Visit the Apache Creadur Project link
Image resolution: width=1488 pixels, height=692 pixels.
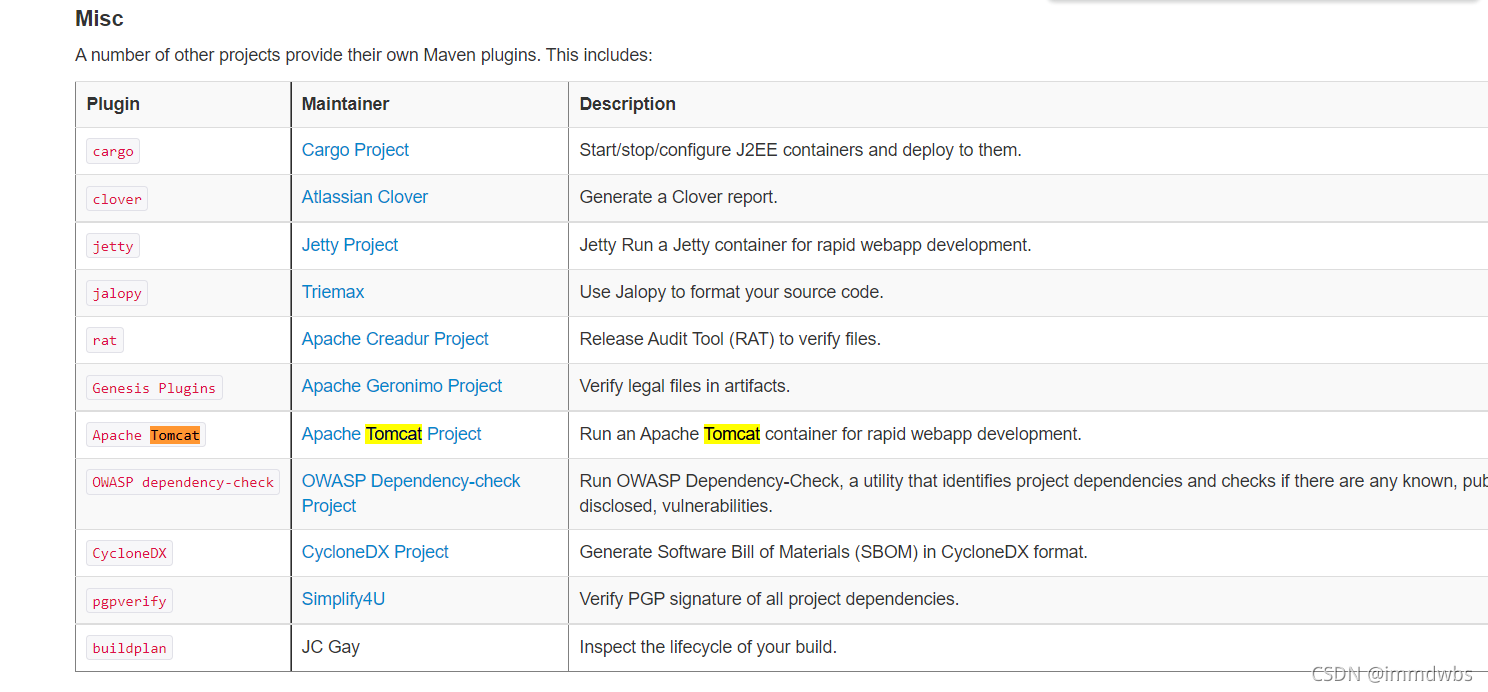click(x=395, y=339)
